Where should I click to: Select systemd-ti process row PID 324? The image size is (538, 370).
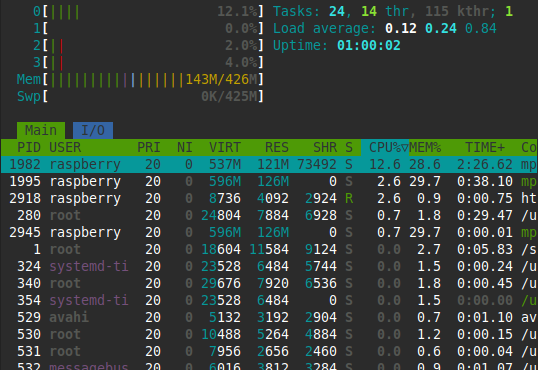click(269, 266)
